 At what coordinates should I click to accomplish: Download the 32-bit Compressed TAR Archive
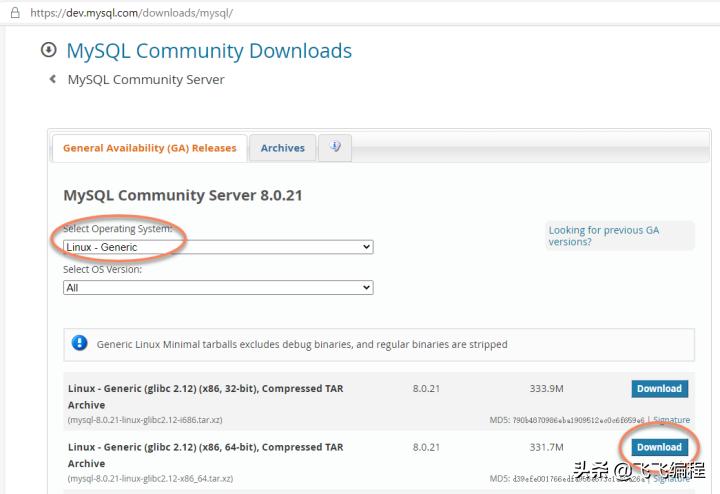659,388
